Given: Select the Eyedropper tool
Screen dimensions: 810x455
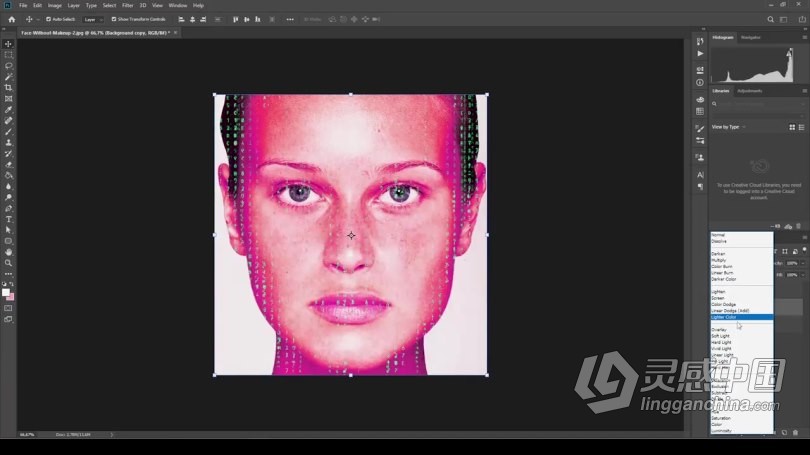Looking at the screenshot, I should (8, 110).
